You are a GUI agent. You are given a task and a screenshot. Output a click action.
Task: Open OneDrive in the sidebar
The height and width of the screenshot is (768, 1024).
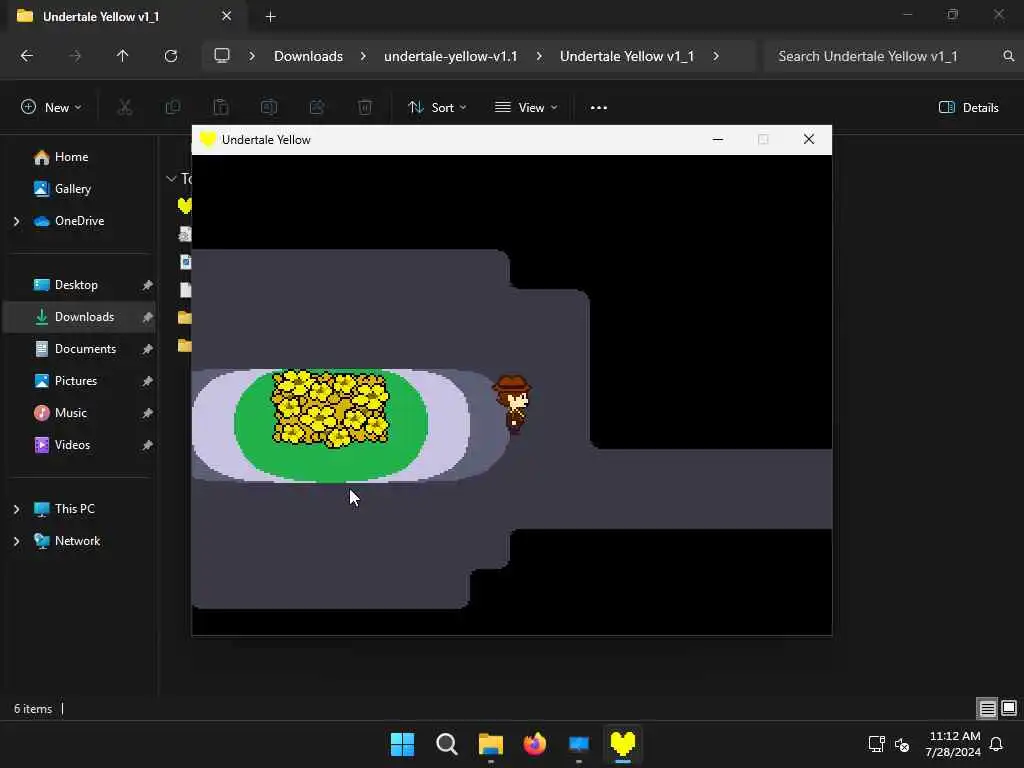[x=79, y=221]
